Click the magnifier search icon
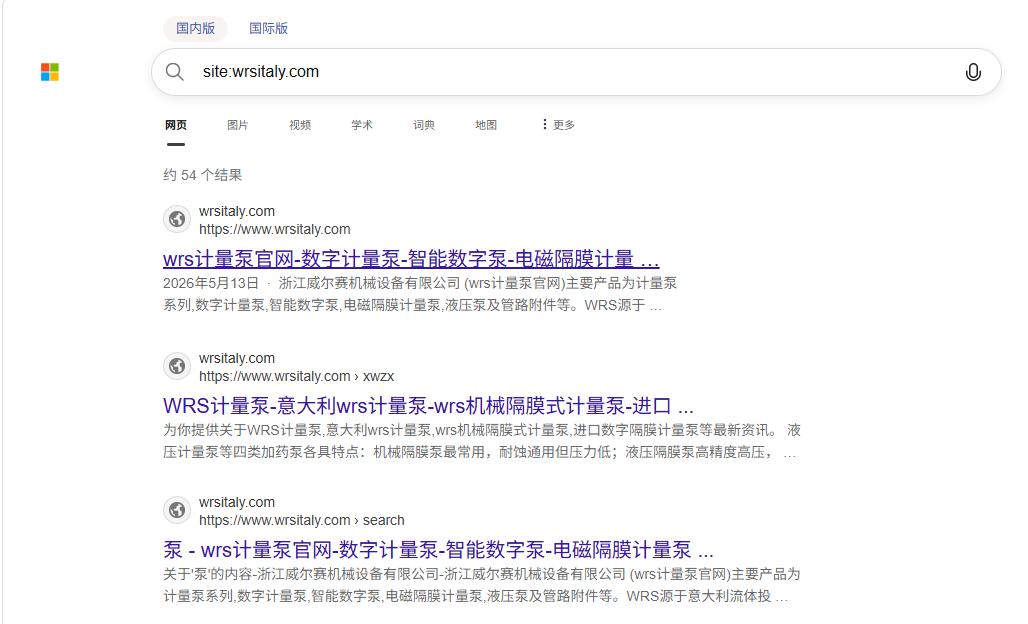 coord(174,71)
